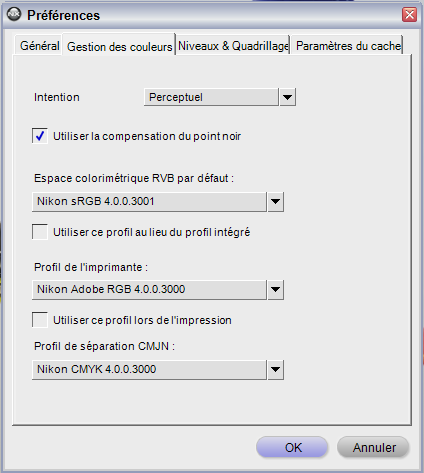Close the Préférences dialog
Image resolution: width=424 pixels, height=473 pixels.
[x=409, y=15]
